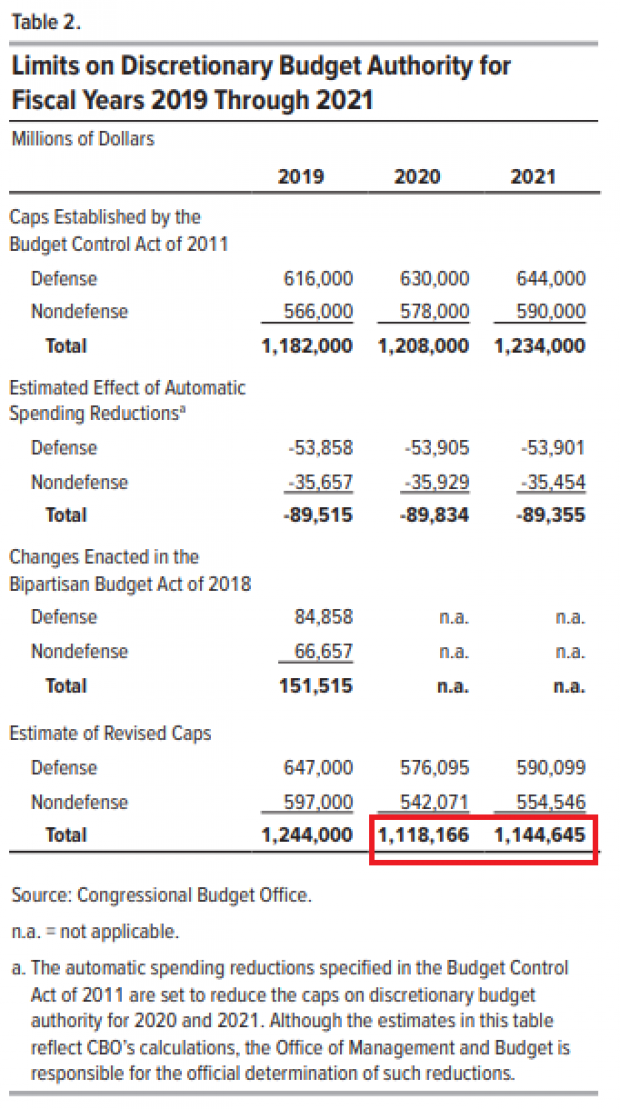Click the highlighted 1,118,166 total value
The image size is (620, 1109).
(423, 835)
